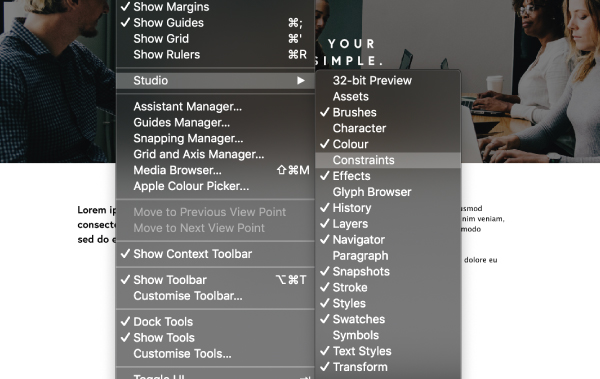Viewport: 600px width, 379px height.
Task: Open Guides Manager dialog
Action: [x=215, y=123]
